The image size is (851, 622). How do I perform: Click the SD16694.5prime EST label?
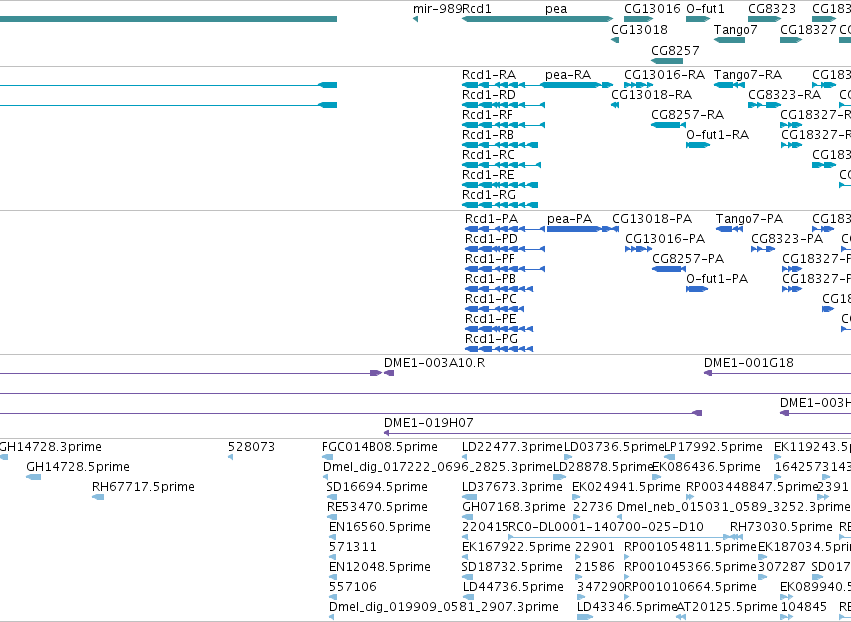(x=377, y=487)
